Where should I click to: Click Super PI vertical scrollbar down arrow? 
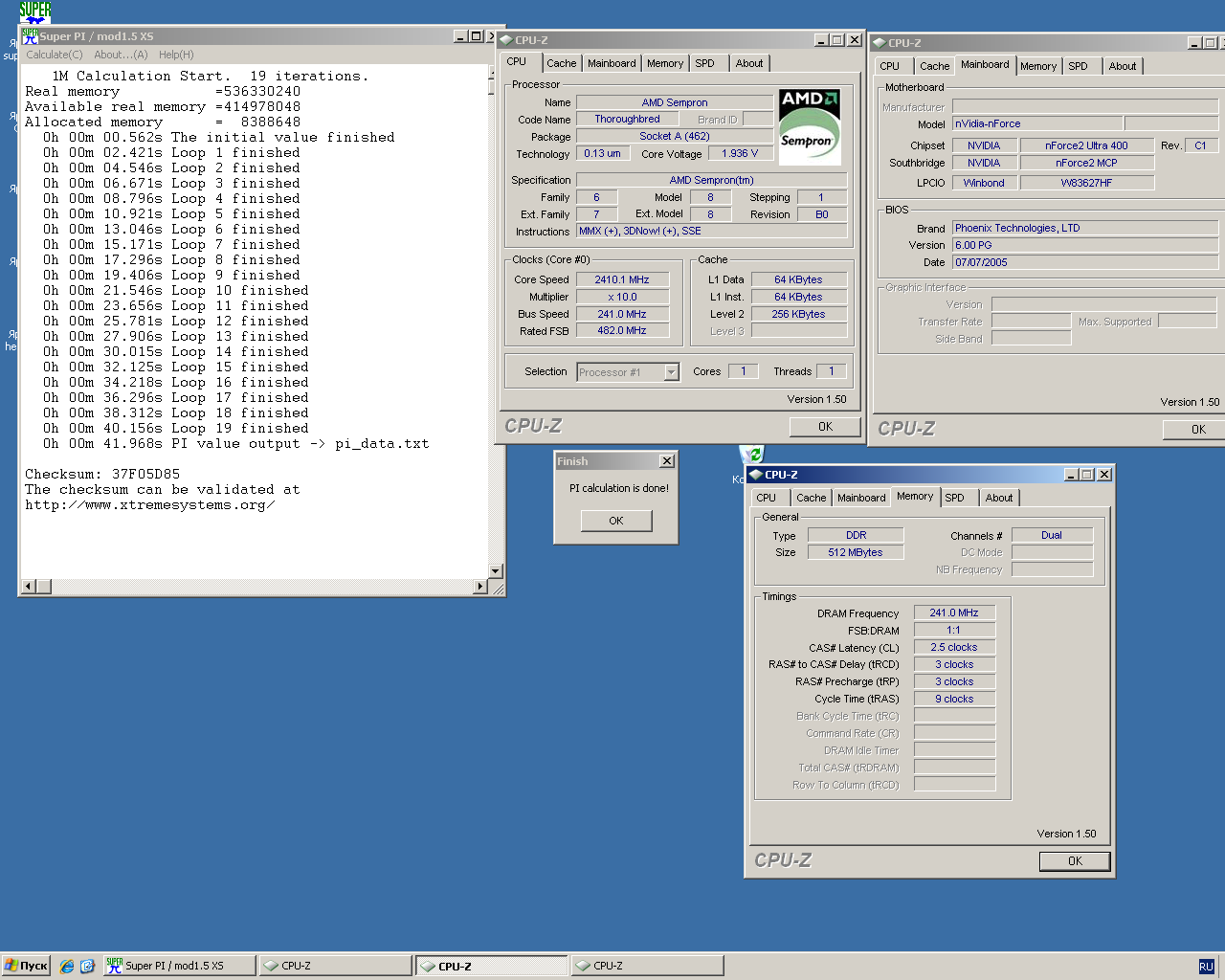click(x=496, y=571)
